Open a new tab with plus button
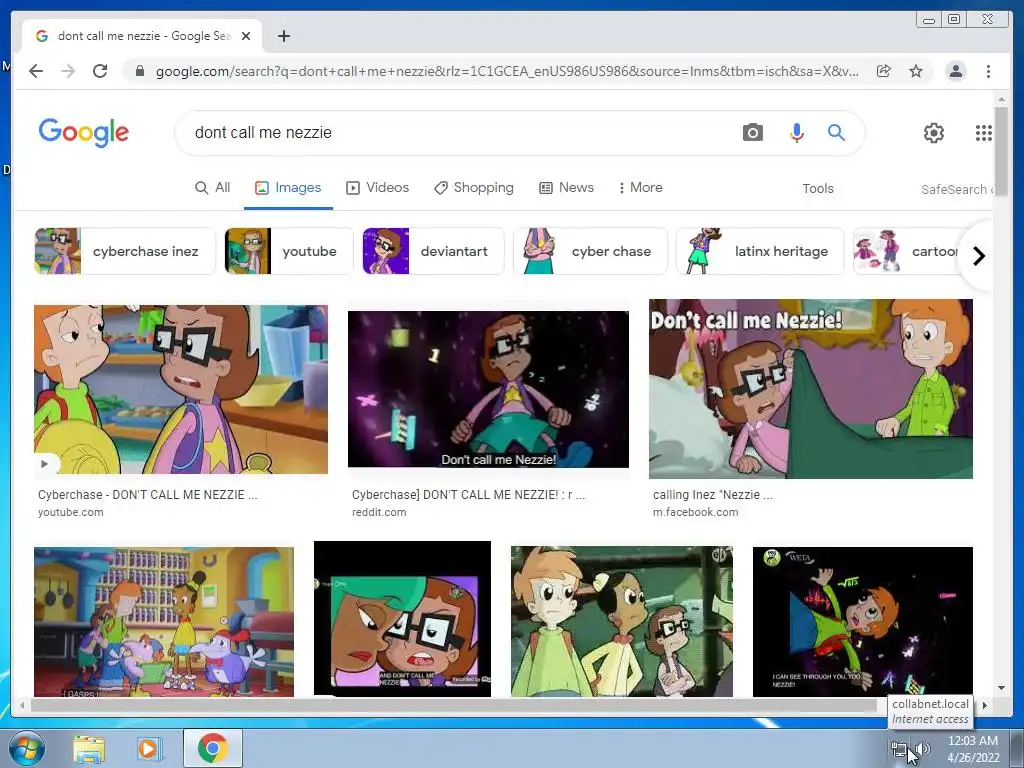 pyautogui.click(x=283, y=36)
